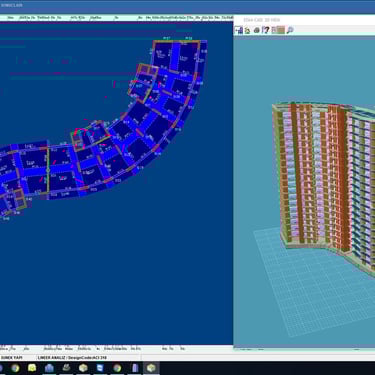The width and height of the screenshot is (375, 375).
Task: Click the LINEER ANALIZ DesignCode ACI 318 status text
Action: 72,358
